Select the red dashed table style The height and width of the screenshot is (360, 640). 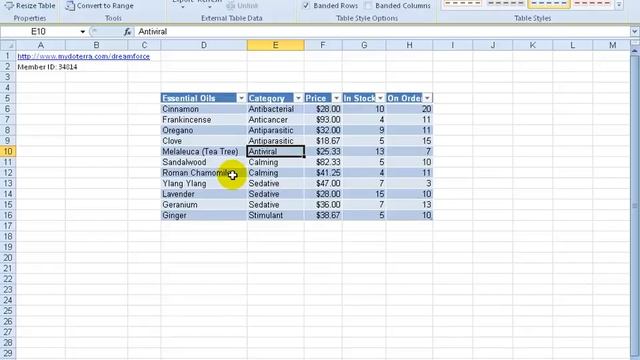(x=592, y=4)
